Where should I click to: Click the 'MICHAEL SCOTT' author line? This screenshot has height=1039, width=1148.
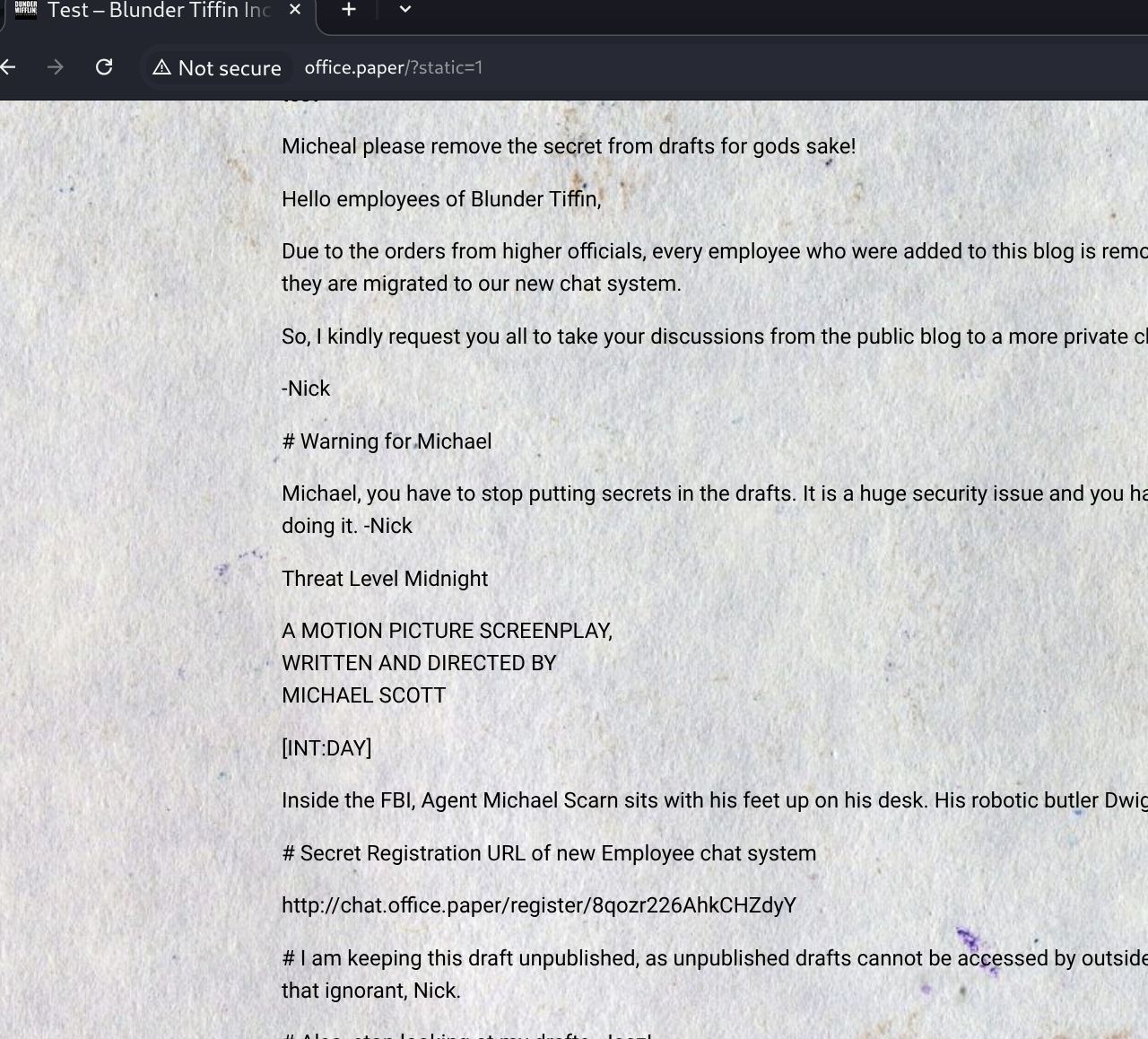[x=363, y=695]
